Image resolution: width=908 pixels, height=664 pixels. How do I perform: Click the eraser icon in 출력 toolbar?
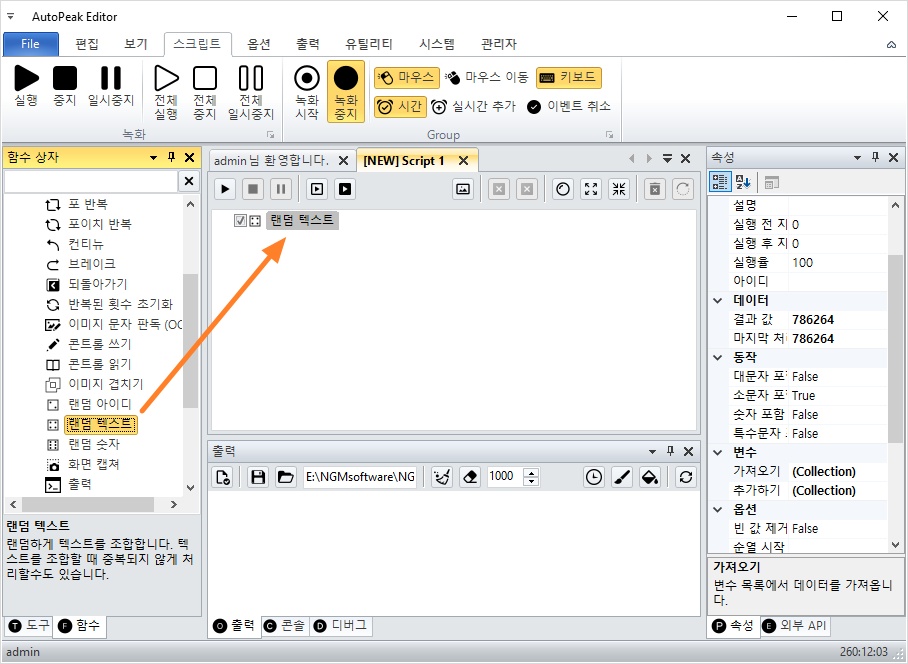[470, 477]
